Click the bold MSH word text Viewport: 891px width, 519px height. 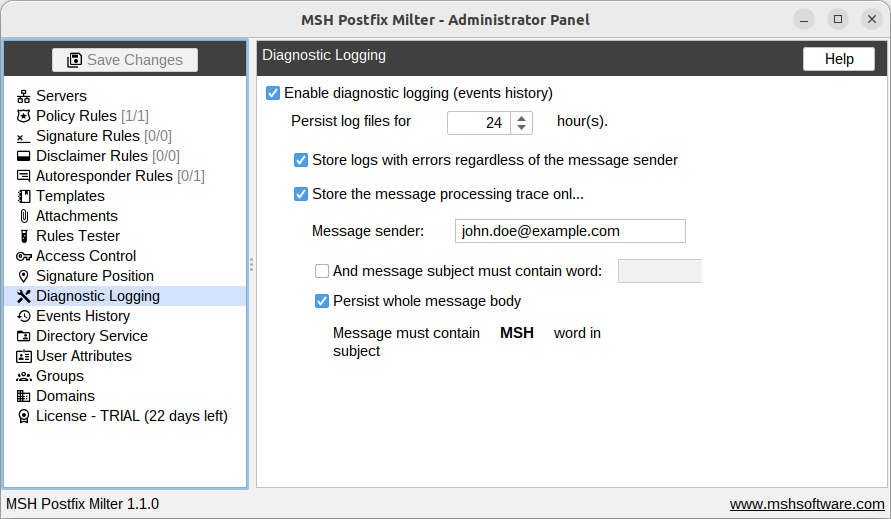[517, 333]
